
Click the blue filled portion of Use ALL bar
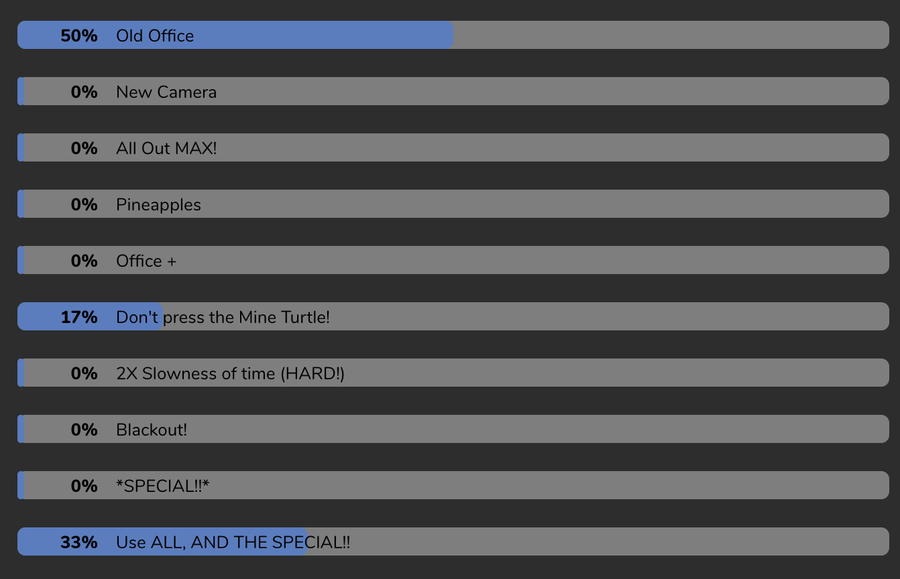[162, 541]
